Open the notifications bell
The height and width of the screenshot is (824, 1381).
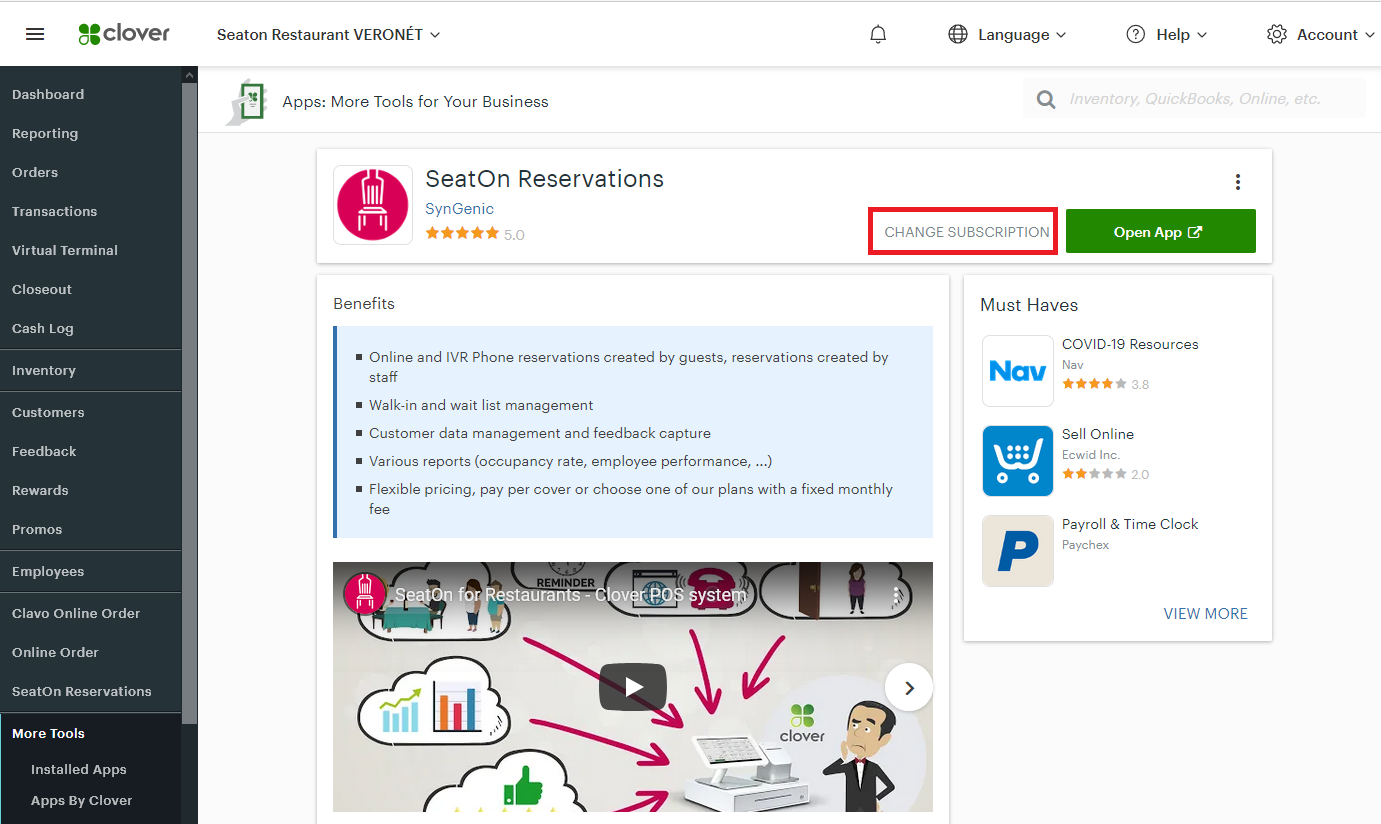tap(878, 34)
